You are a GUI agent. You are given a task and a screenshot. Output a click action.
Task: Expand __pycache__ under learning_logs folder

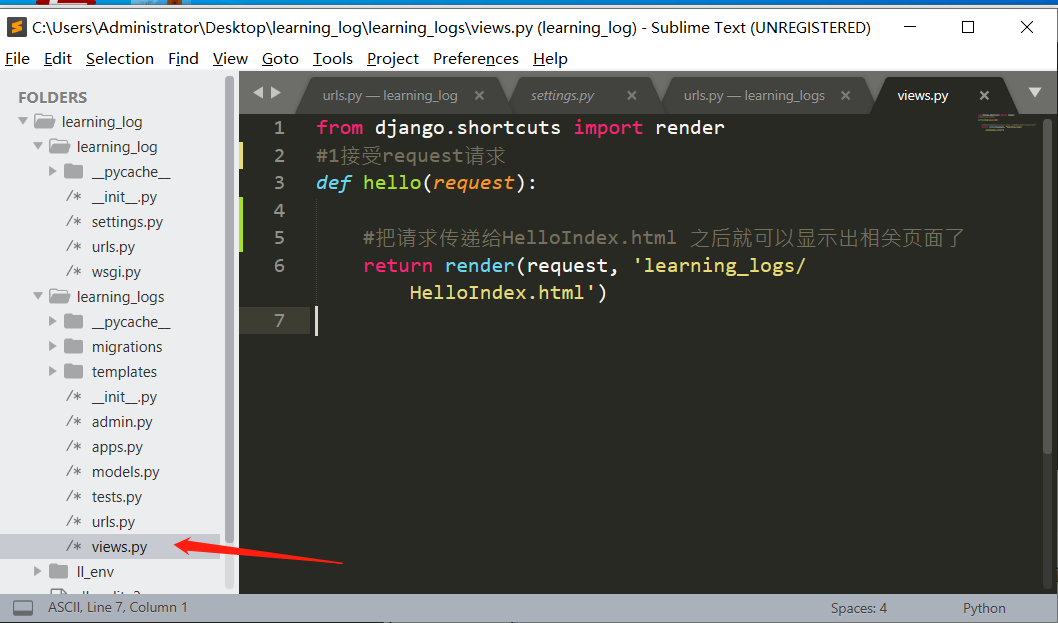pyautogui.click(x=53, y=321)
